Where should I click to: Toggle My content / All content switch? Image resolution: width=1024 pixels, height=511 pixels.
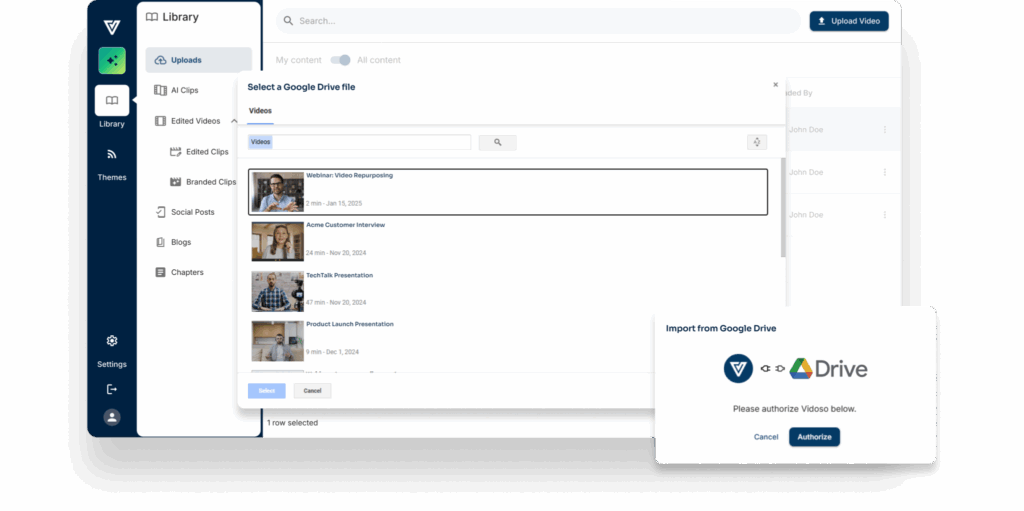pos(341,60)
